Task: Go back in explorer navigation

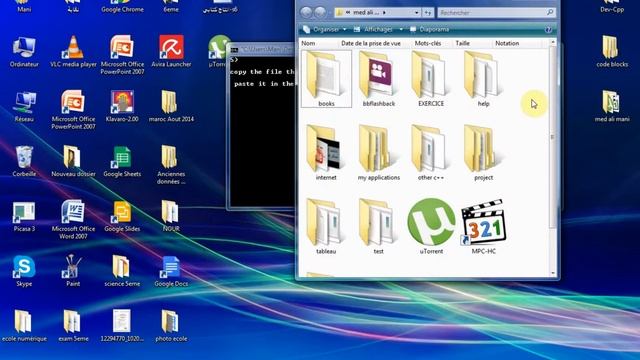Action: tap(306, 13)
